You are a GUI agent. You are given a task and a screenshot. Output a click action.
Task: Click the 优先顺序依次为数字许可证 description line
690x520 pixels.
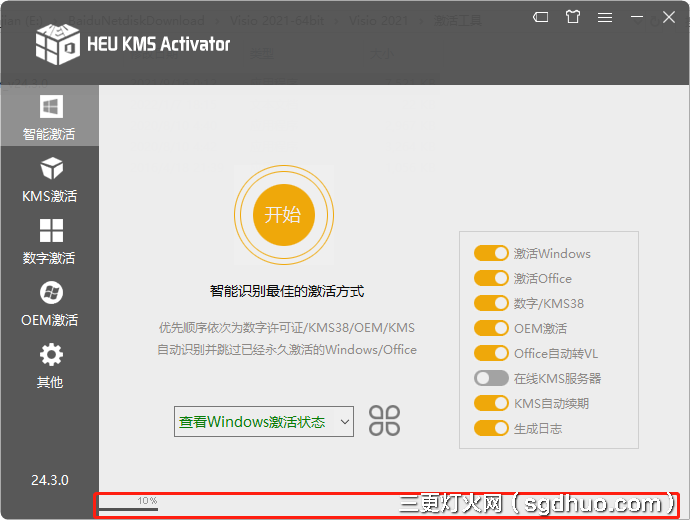click(287, 328)
